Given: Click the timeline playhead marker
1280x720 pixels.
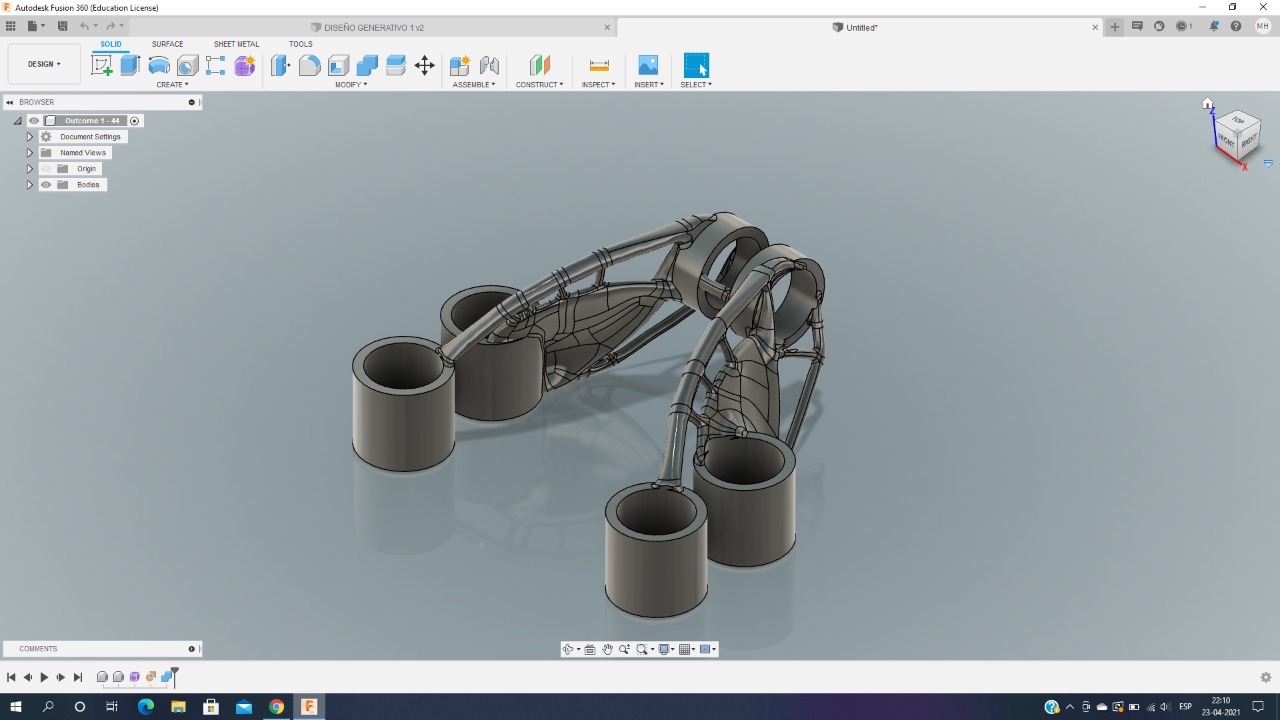Looking at the screenshot, I should tap(174, 673).
